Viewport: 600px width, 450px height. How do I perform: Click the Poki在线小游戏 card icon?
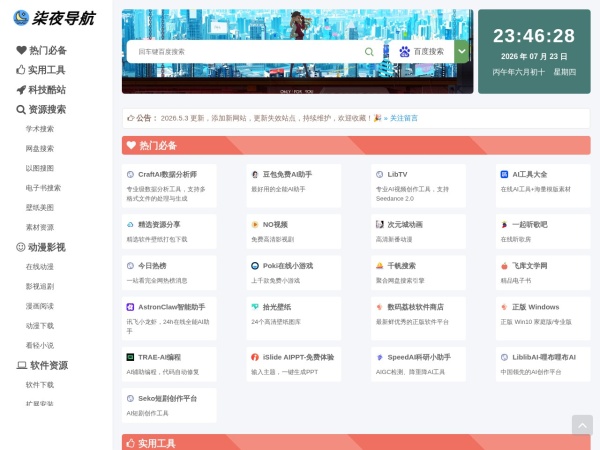coord(255,266)
